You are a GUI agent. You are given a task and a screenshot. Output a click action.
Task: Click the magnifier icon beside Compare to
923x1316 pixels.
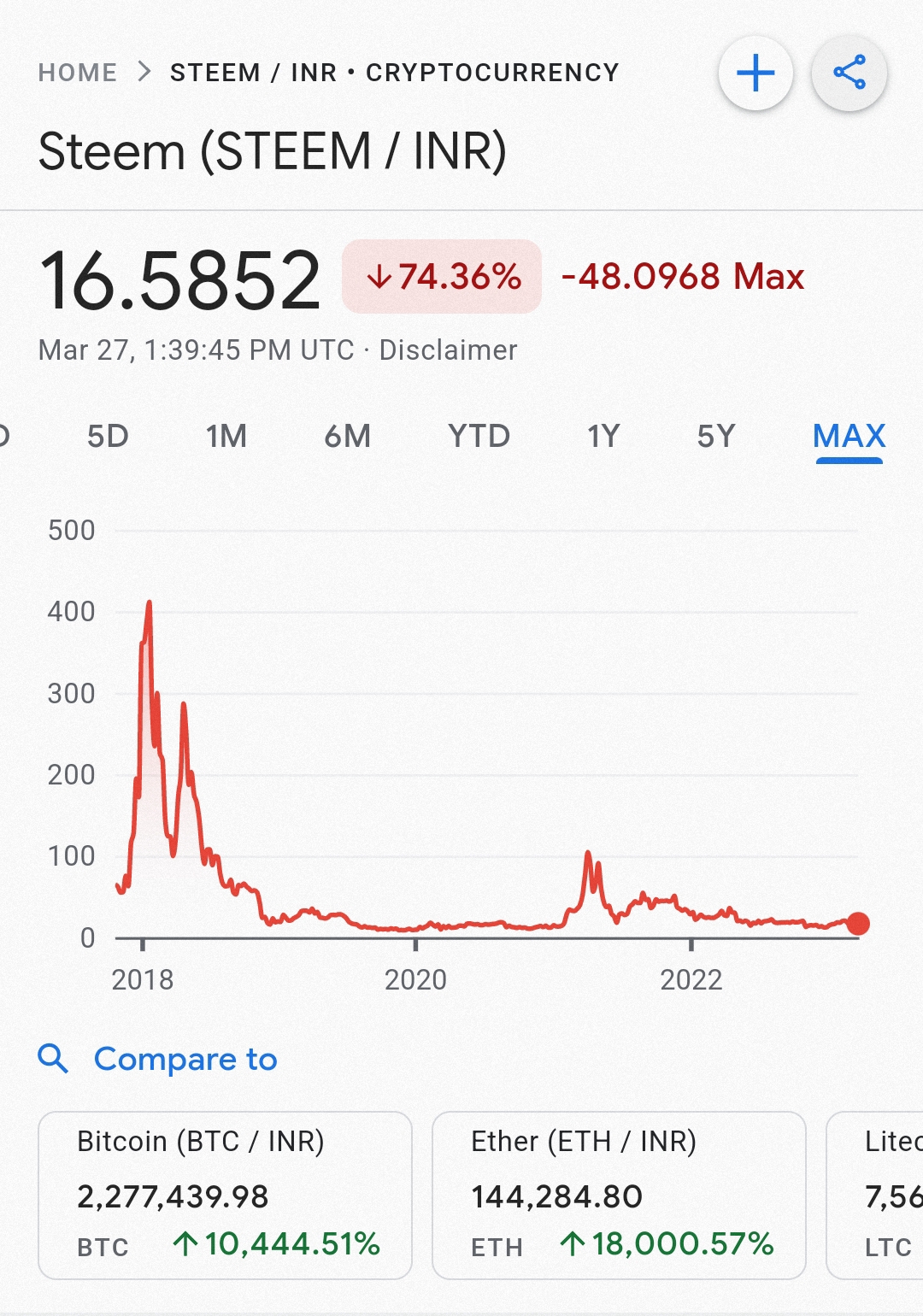[53, 1058]
